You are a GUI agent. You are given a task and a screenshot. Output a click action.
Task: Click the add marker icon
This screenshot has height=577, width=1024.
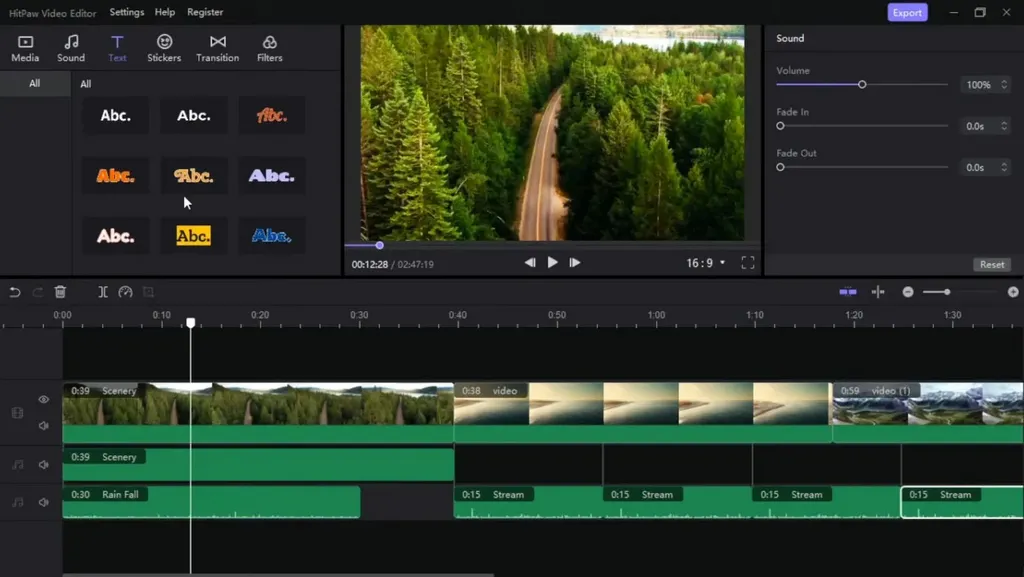[878, 292]
